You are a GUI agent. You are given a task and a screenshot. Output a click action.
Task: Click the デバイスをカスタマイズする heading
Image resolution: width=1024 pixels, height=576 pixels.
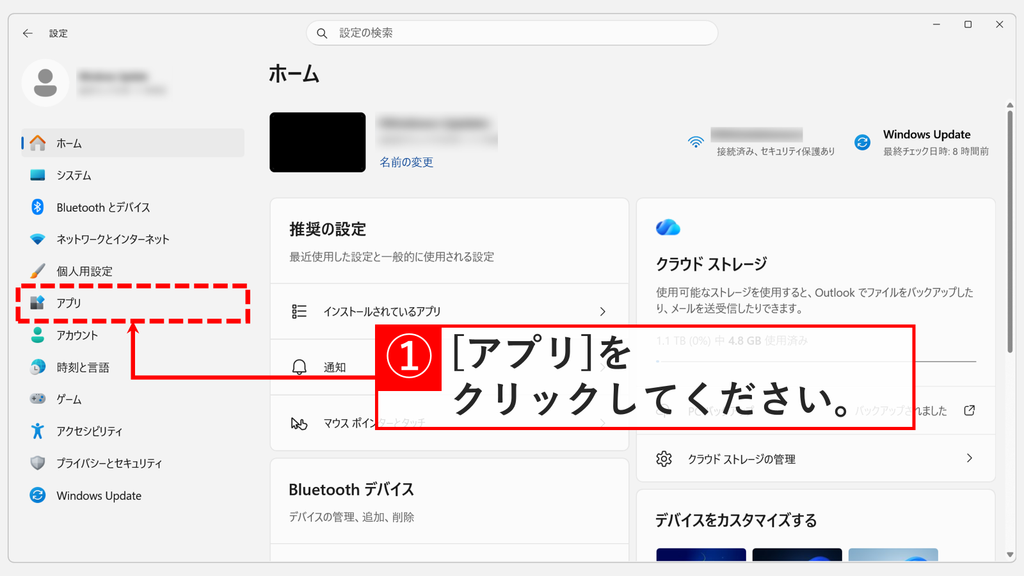click(736, 520)
